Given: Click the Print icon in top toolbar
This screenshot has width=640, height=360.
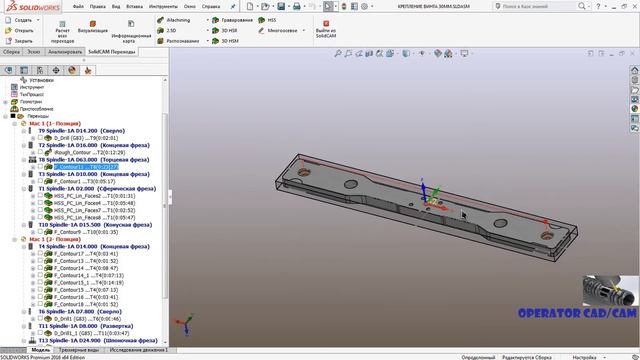Looking at the screenshot, I should coord(297,6).
